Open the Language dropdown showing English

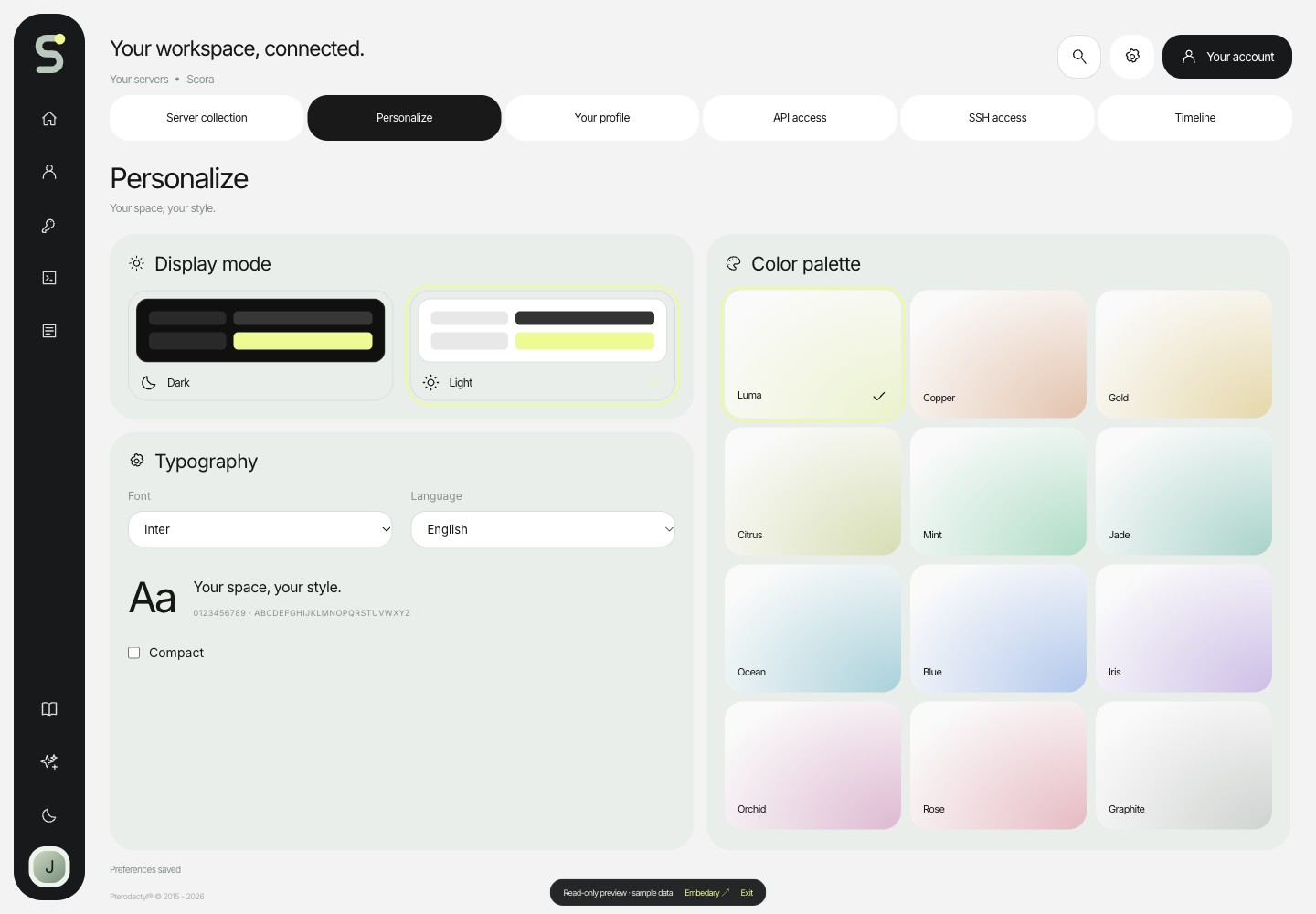543,529
